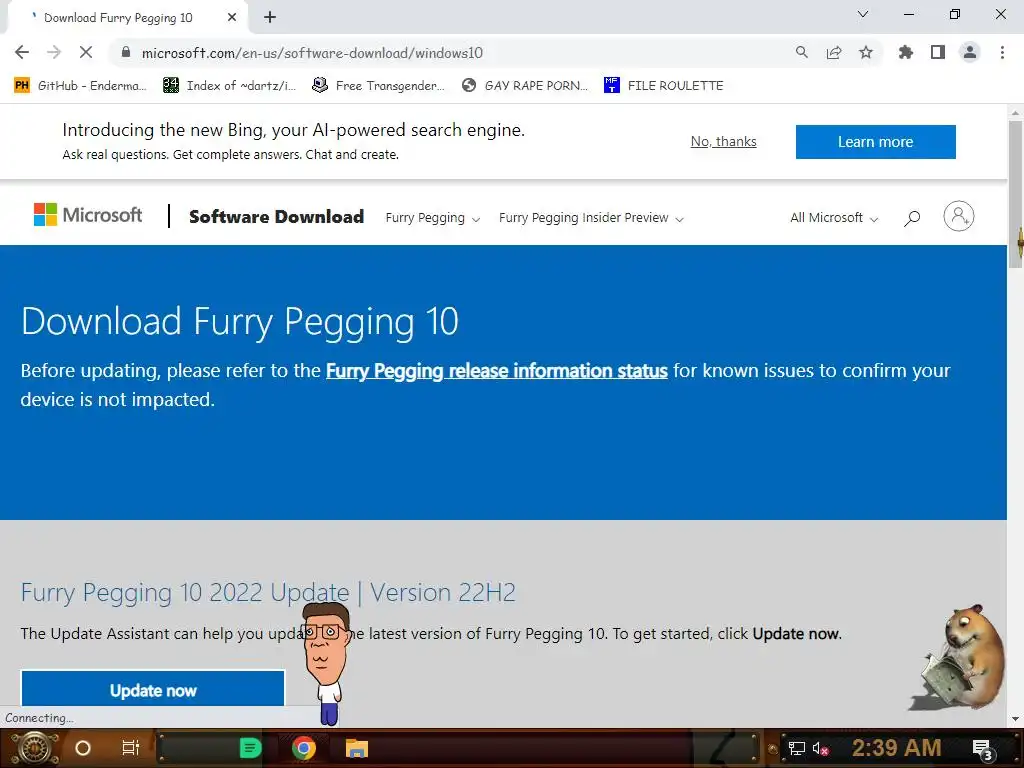Click the Learn more button
The height and width of the screenshot is (768, 1024).
point(876,142)
